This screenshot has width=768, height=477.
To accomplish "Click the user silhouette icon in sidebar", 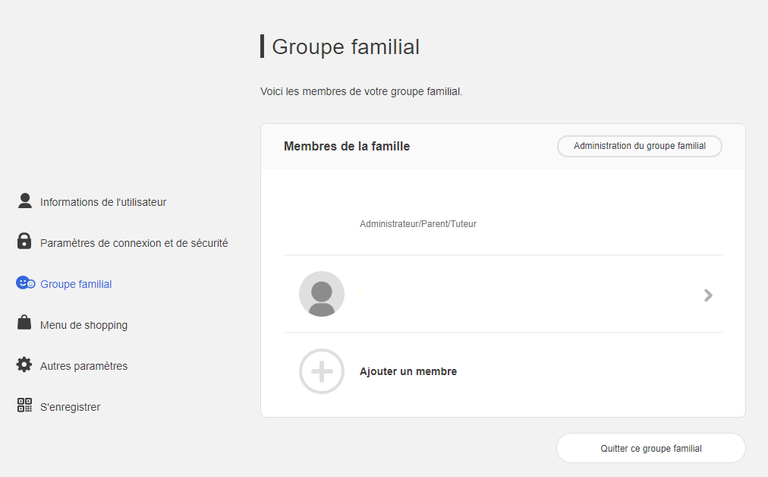I will click(x=24, y=201).
